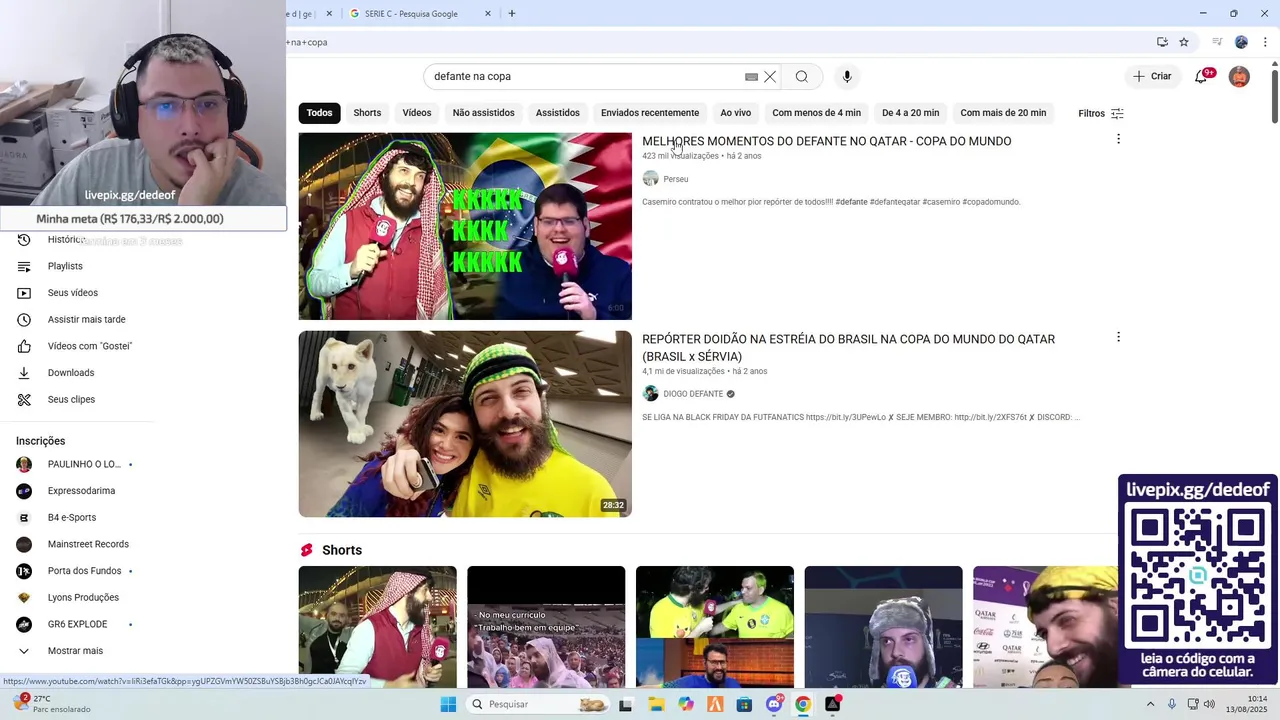Image resolution: width=1280 pixels, height=720 pixels.
Task: Open YouTube notifications bell
Action: pyautogui.click(x=1202, y=76)
